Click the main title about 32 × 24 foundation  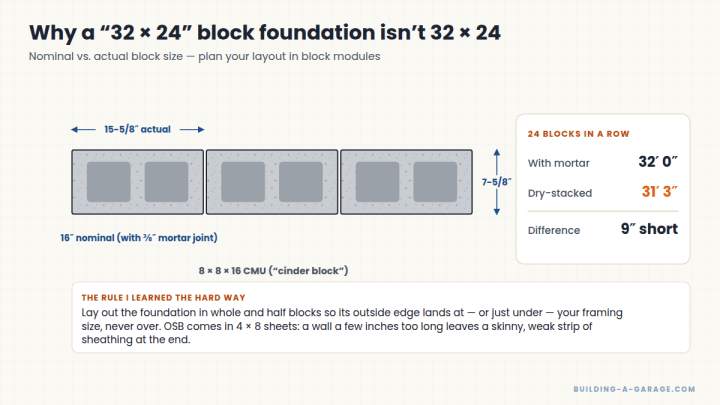coord(264,33)
